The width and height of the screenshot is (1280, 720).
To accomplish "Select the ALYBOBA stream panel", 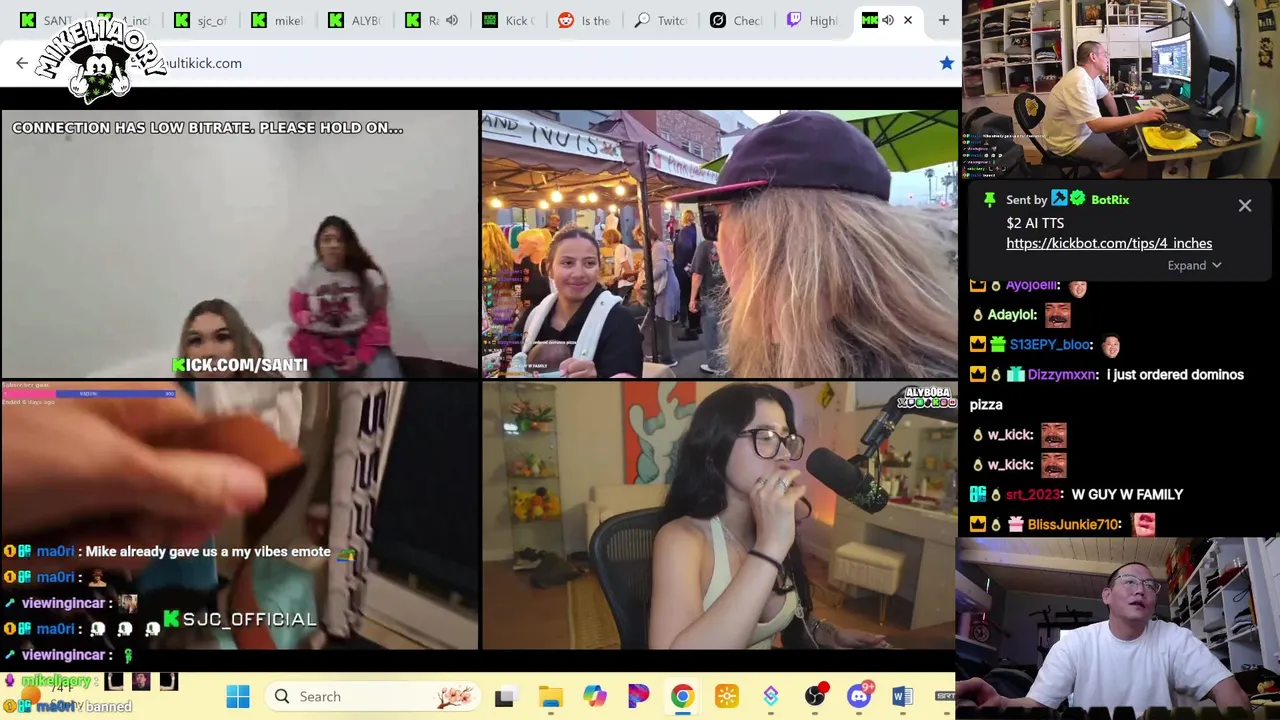I will [720, 516].
